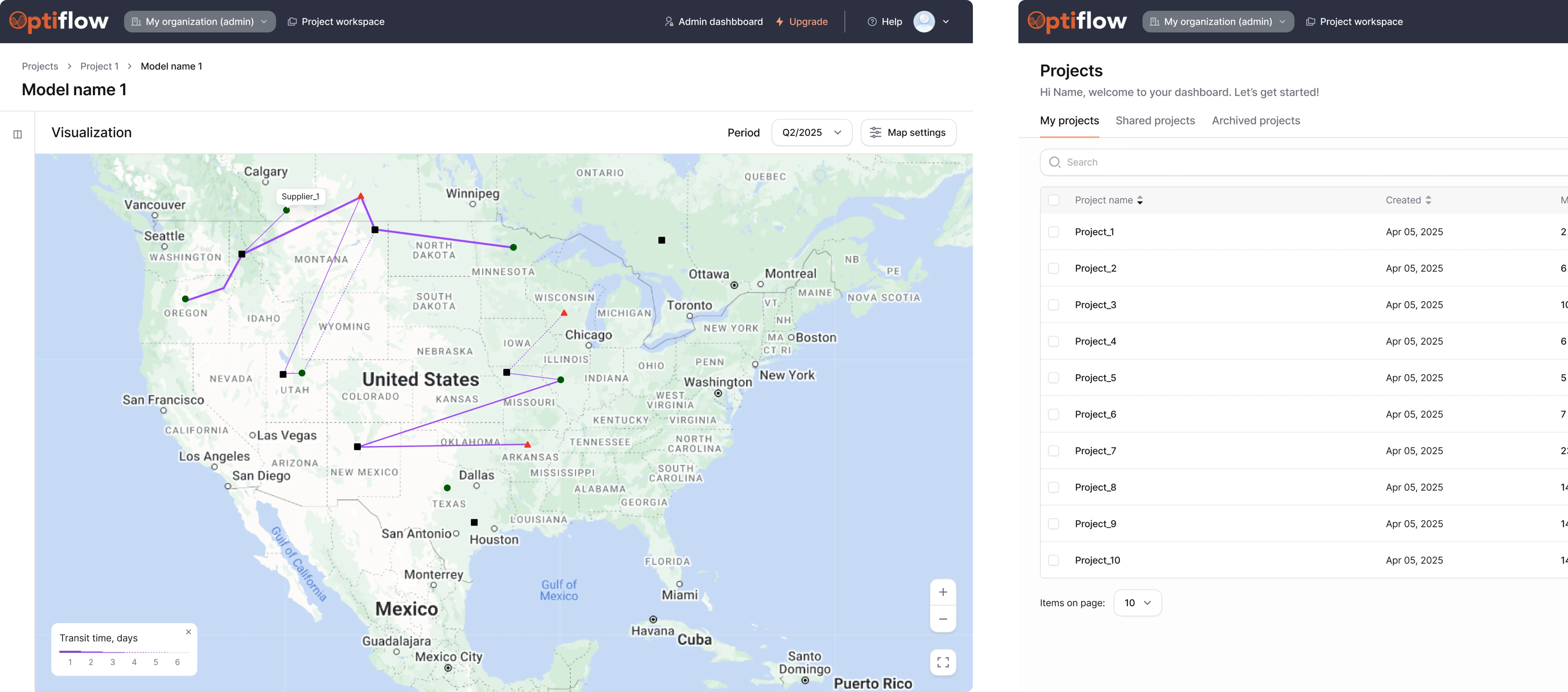
Task: Open My organization (admin) dropdown in left window
Action: [x=200, y=22]
